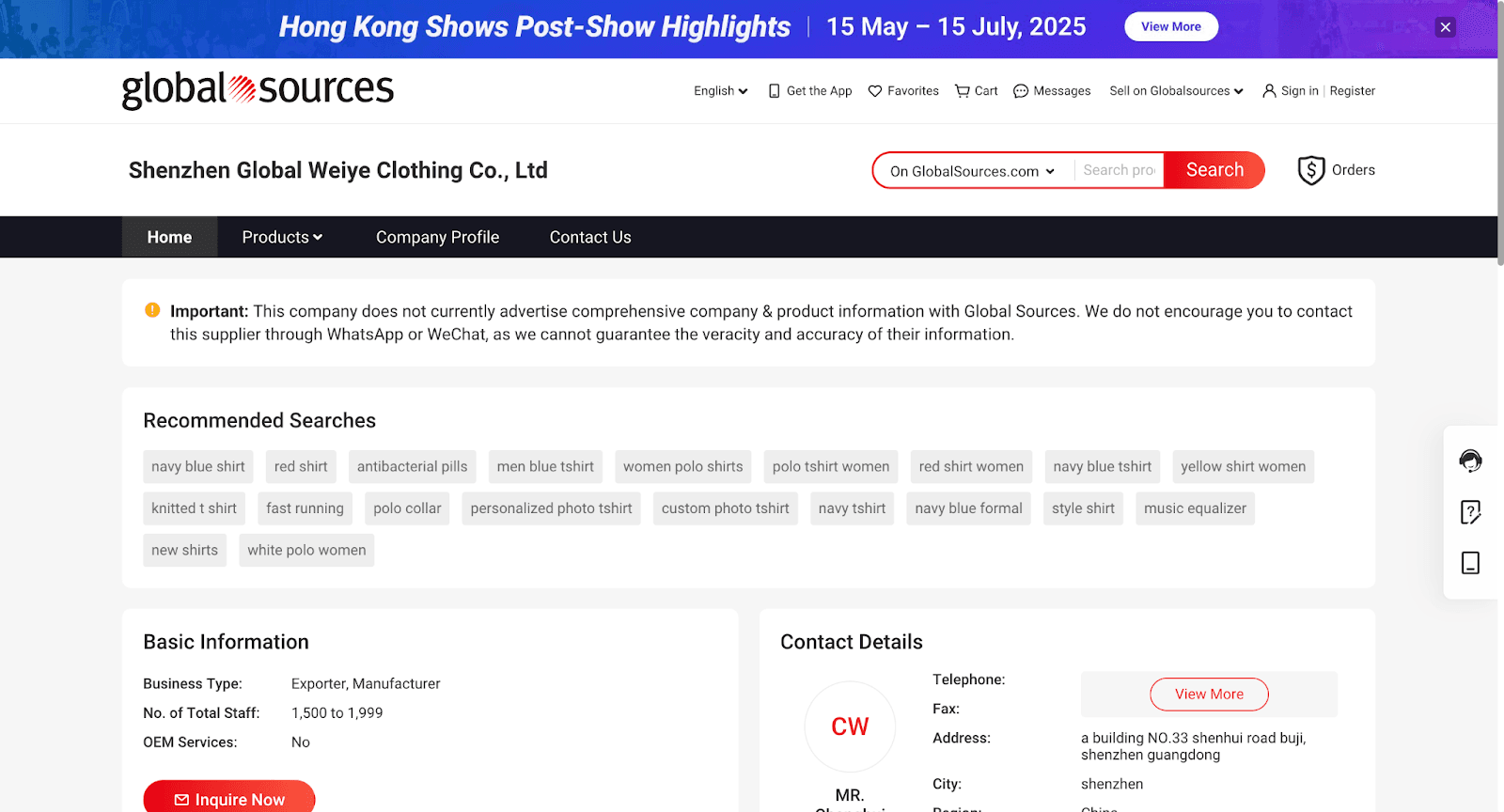Click the company name heading
Image resolution: width=1504 pixels, height=812 pixels.
pyautogui.click(x=338, y=170)
